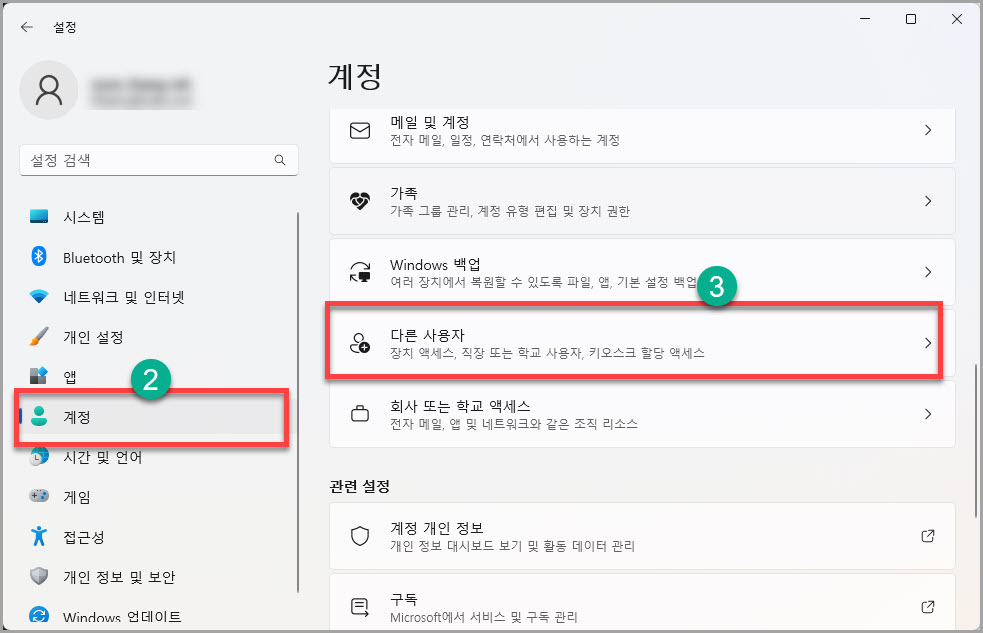Click the user profile avatar
983x633 pixels.
48,90
